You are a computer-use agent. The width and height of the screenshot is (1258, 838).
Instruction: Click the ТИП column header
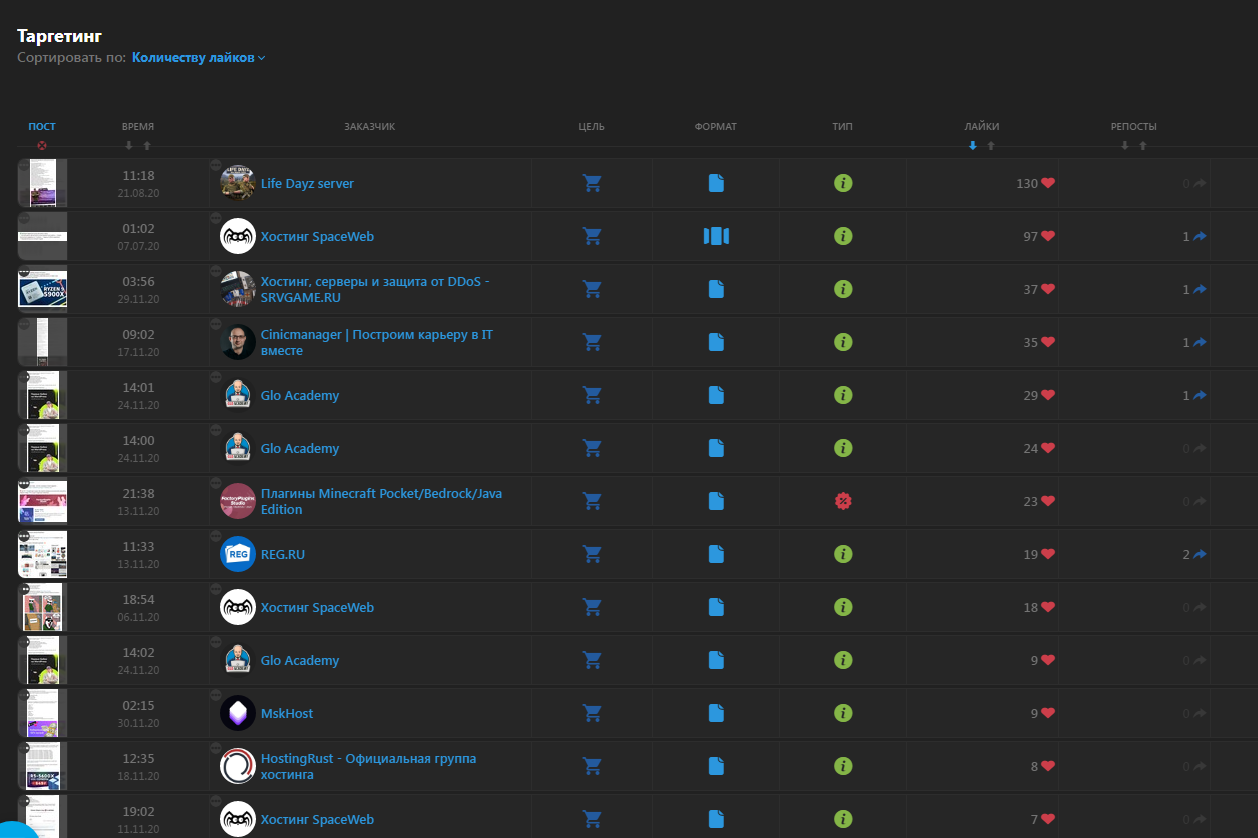coord(843,127)
